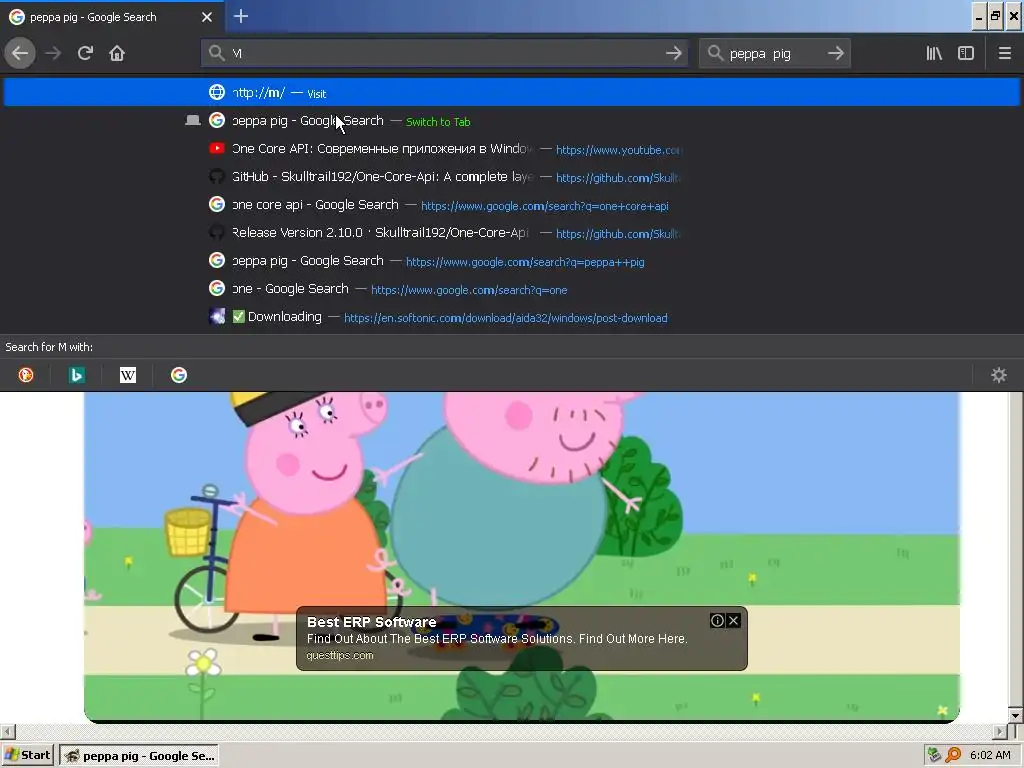
Task: Click the 6:02 AM clock
Action: click(x=991, y=755)
